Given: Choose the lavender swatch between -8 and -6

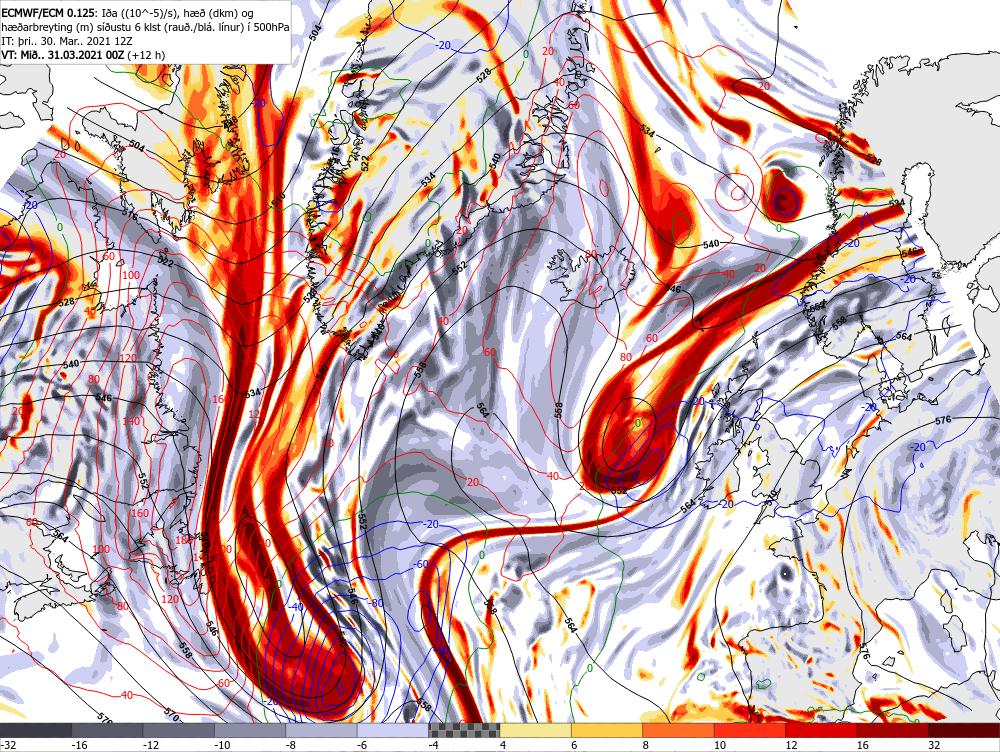Looking at the screenshot, I should 321,731.
